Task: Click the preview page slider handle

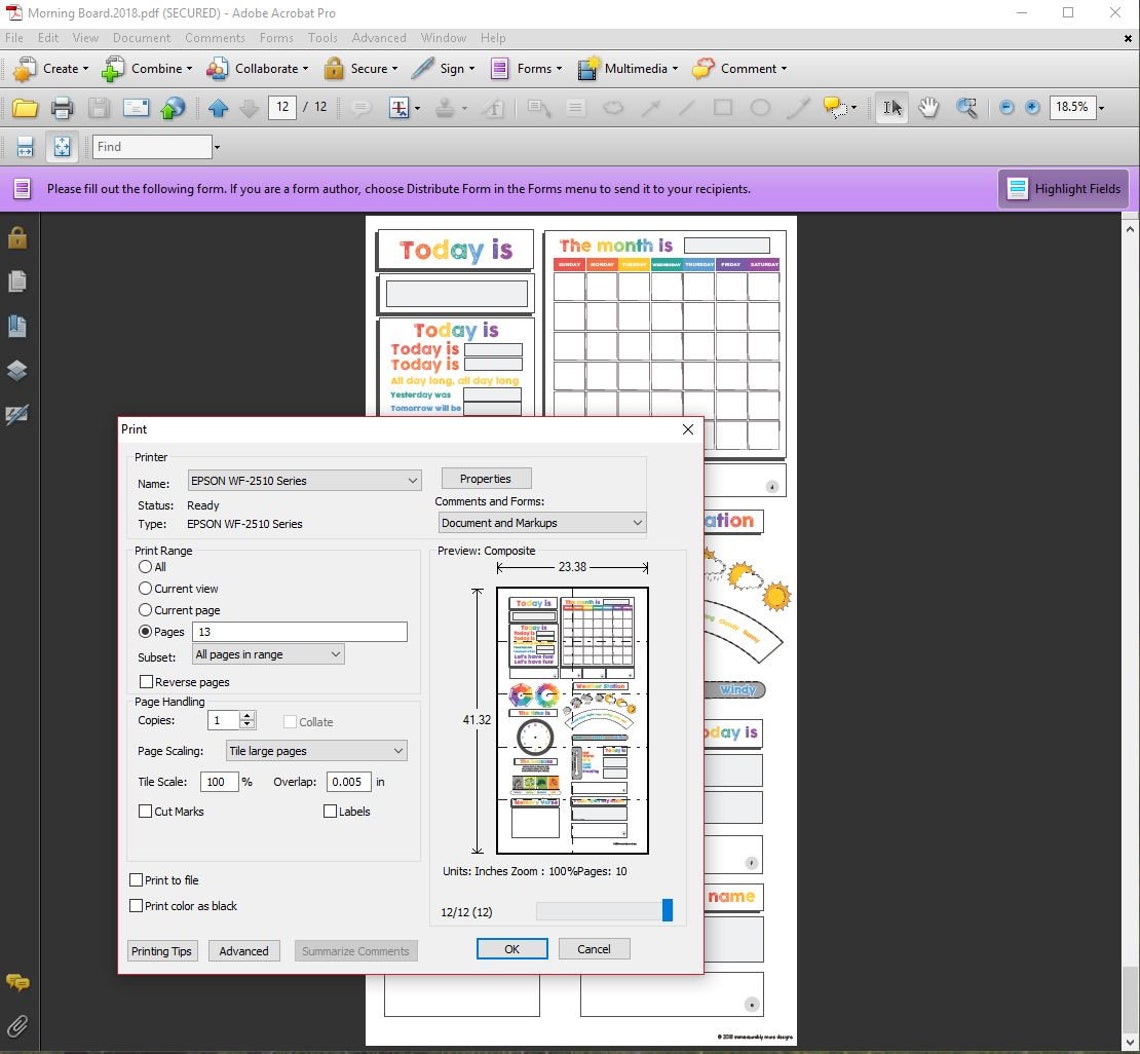Action: [667, 910]
